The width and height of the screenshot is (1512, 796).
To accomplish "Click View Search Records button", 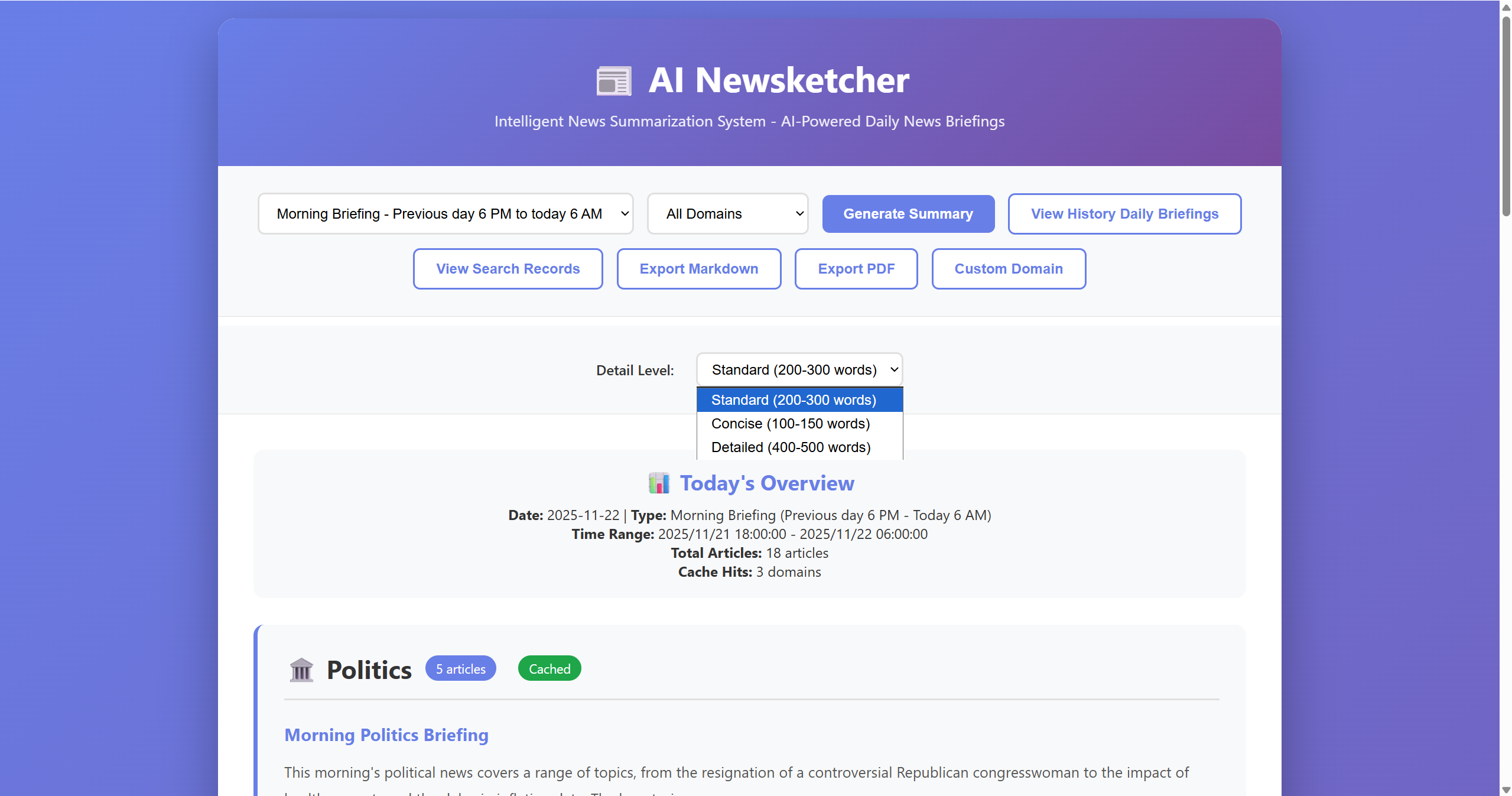I will pos(508,269).
